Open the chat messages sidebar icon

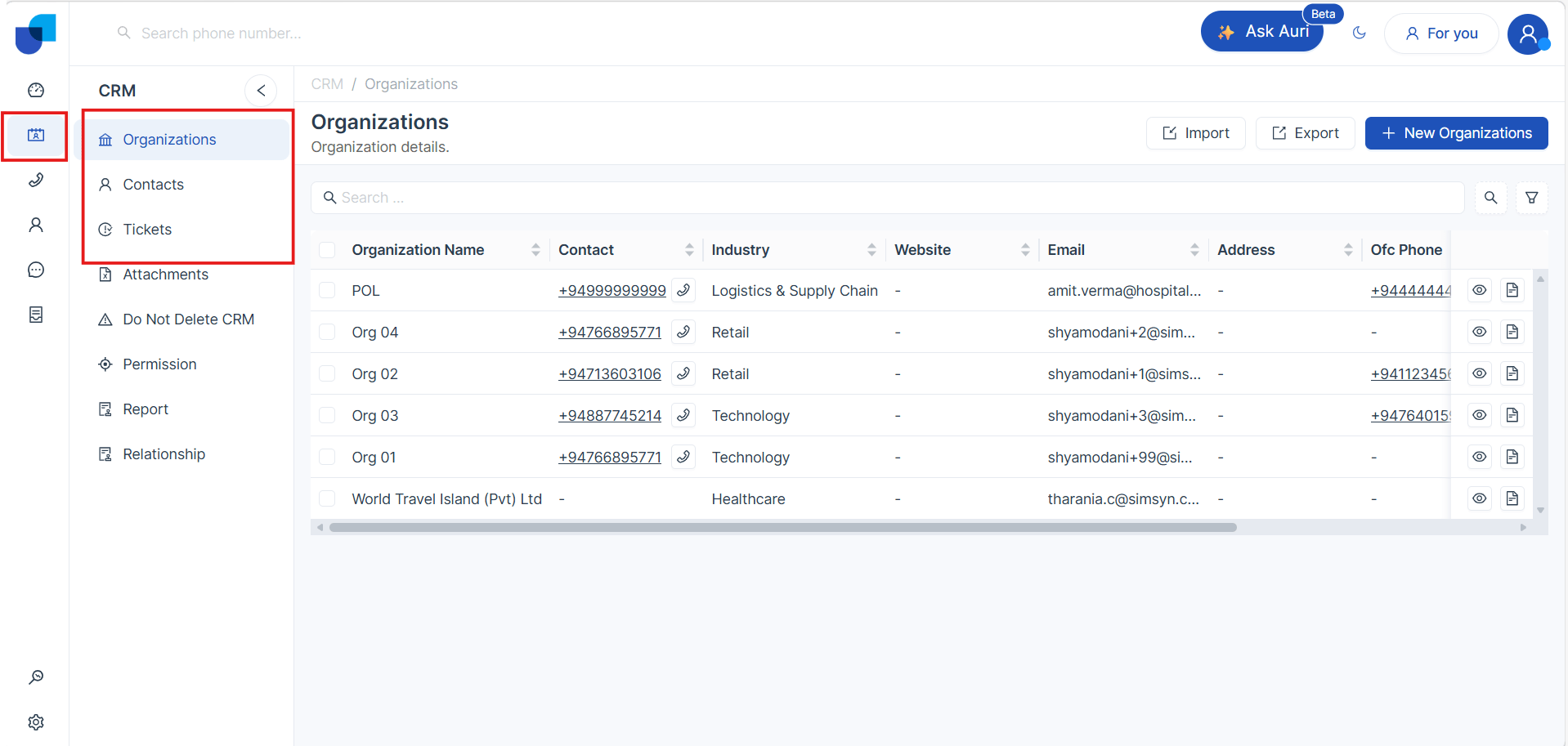[x=36, y=270]
